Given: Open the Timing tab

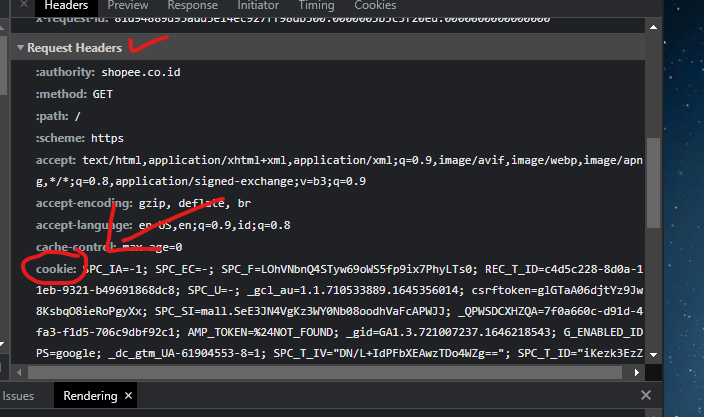Looking at the screenshot, I should point(317,5).
